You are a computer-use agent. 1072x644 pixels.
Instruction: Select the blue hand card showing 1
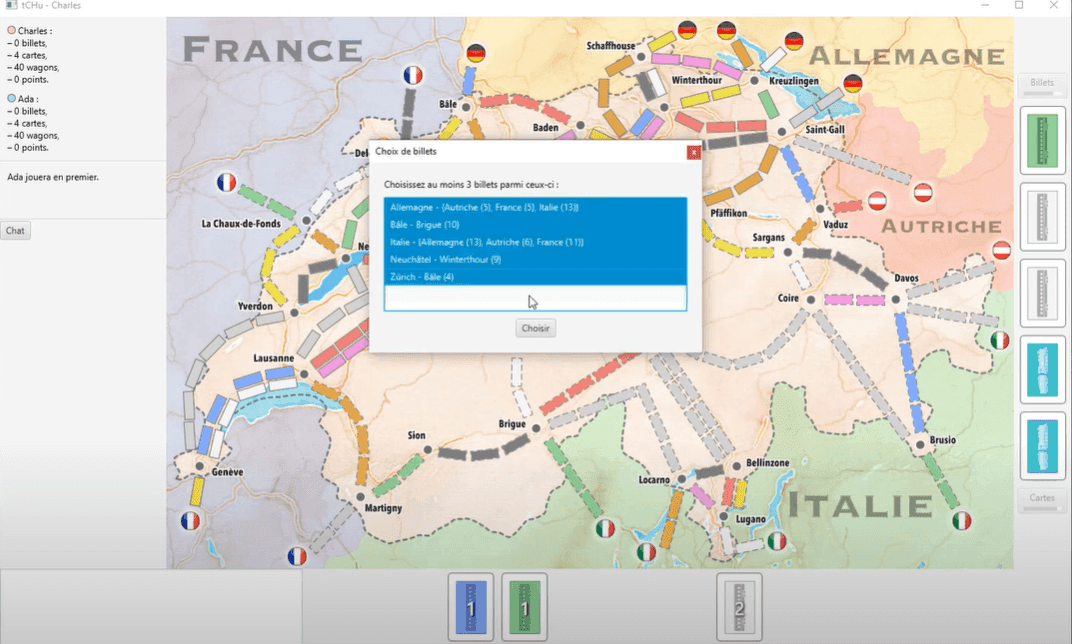point(471,607)
